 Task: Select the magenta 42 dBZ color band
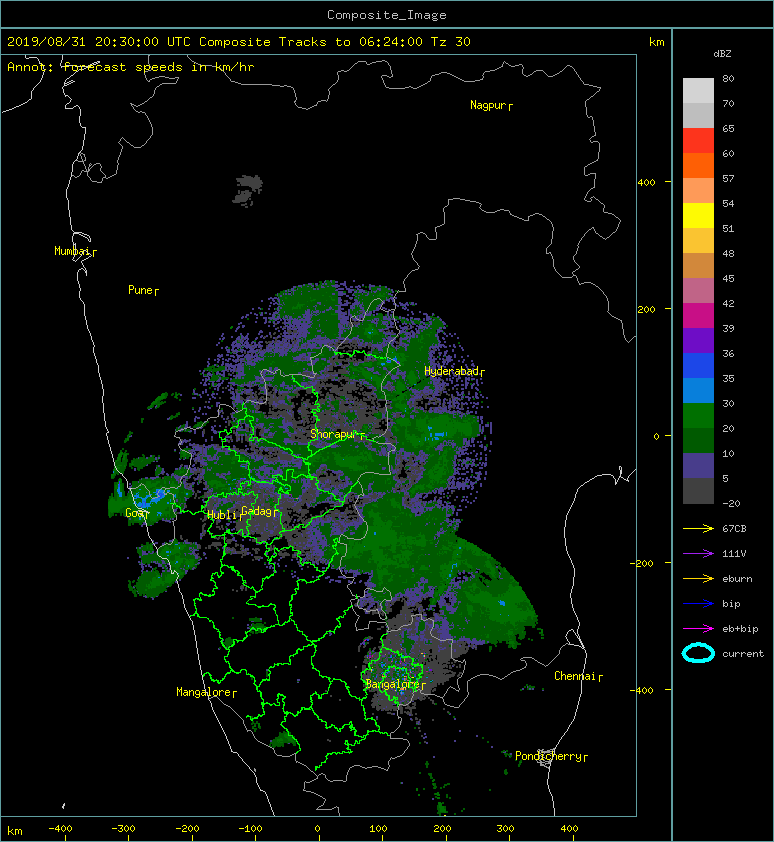pyautogui.click(x=698, y=315)
